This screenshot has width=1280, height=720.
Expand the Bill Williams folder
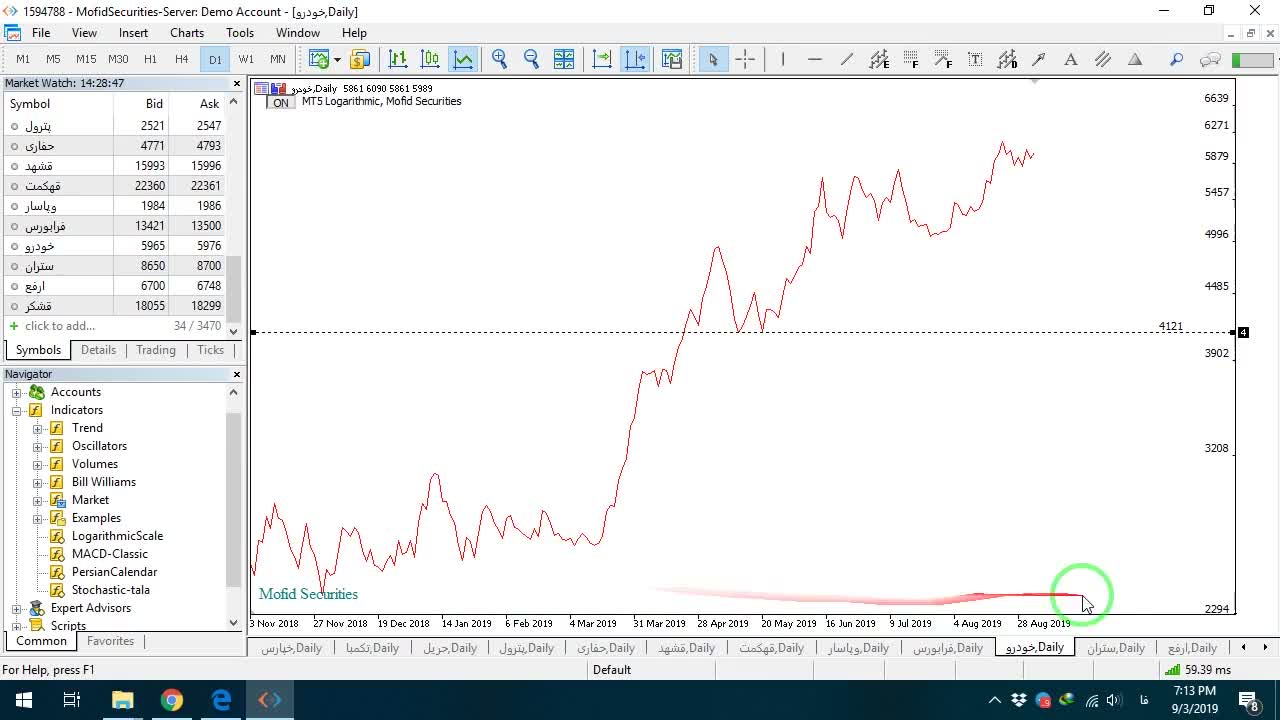38,482
